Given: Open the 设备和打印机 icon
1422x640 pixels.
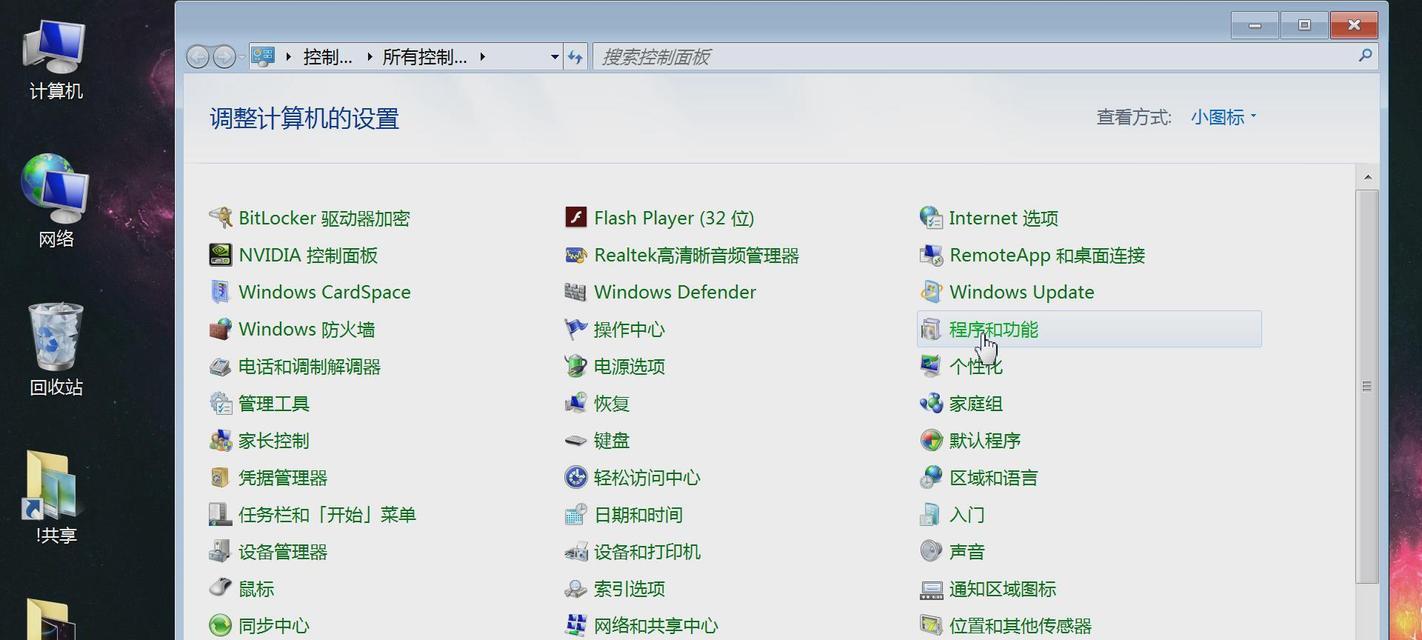Looking at the screenshot, I should coord(575,551).
